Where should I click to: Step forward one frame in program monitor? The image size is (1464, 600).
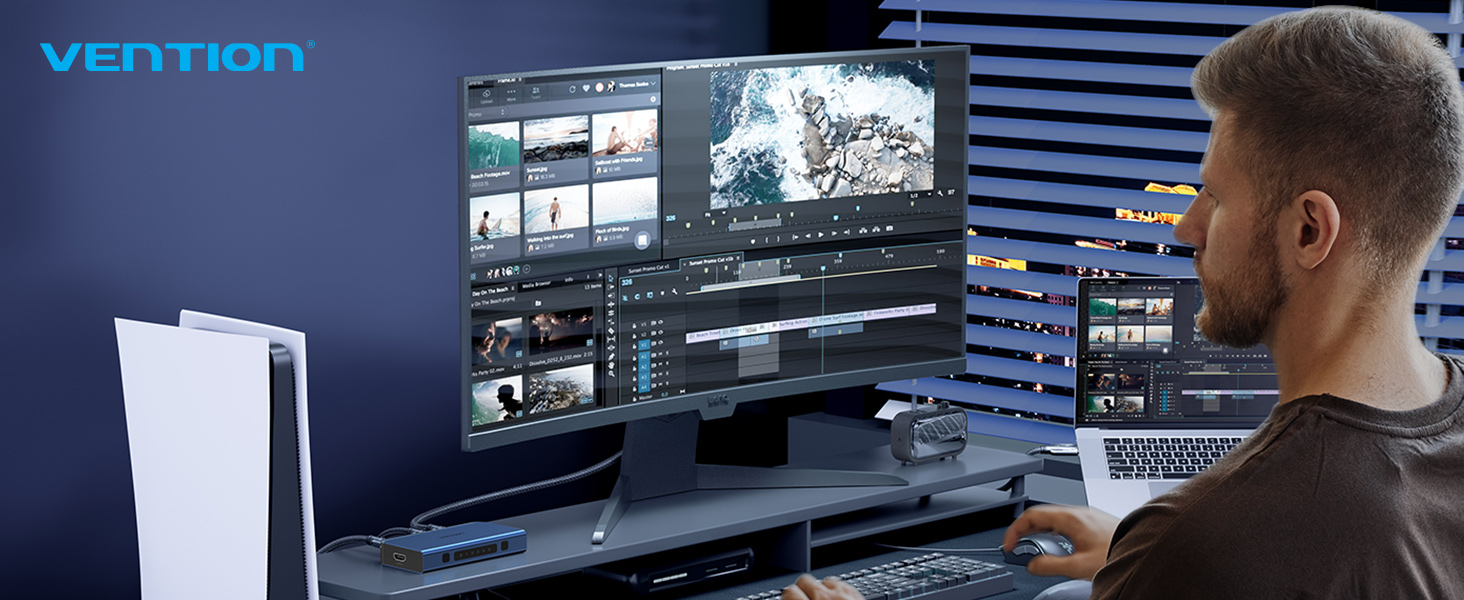point(834,233)
